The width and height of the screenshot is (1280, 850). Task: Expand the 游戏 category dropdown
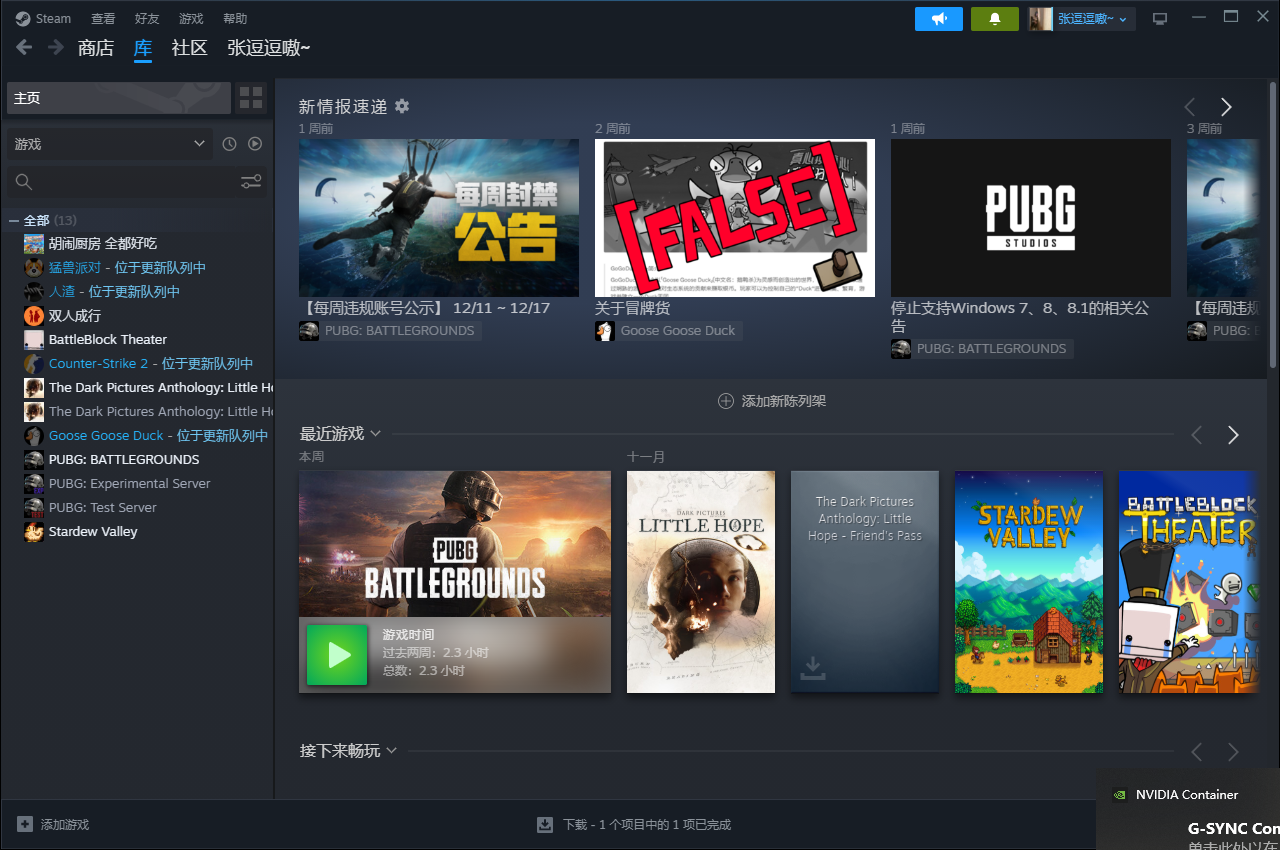click(x=110, y=144)
